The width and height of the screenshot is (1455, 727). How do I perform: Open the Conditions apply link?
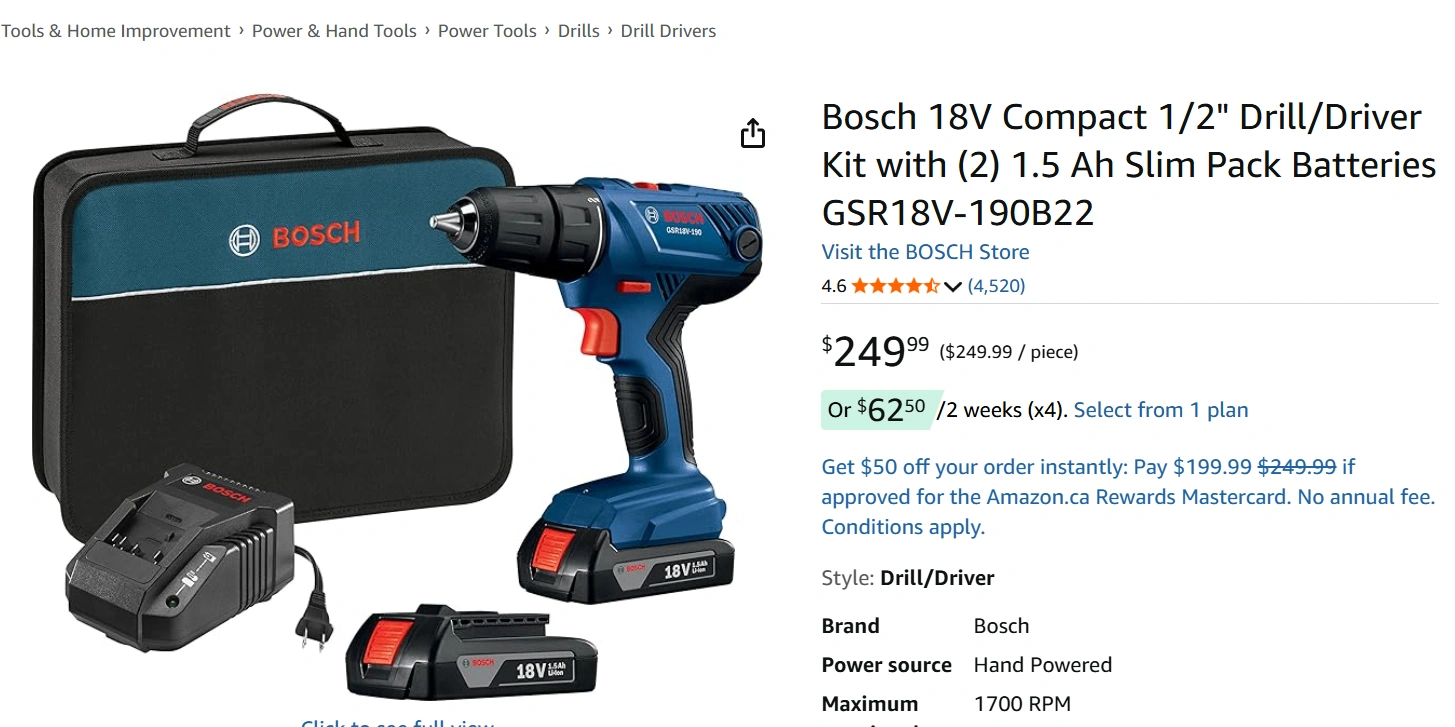(x=903, y=527)
